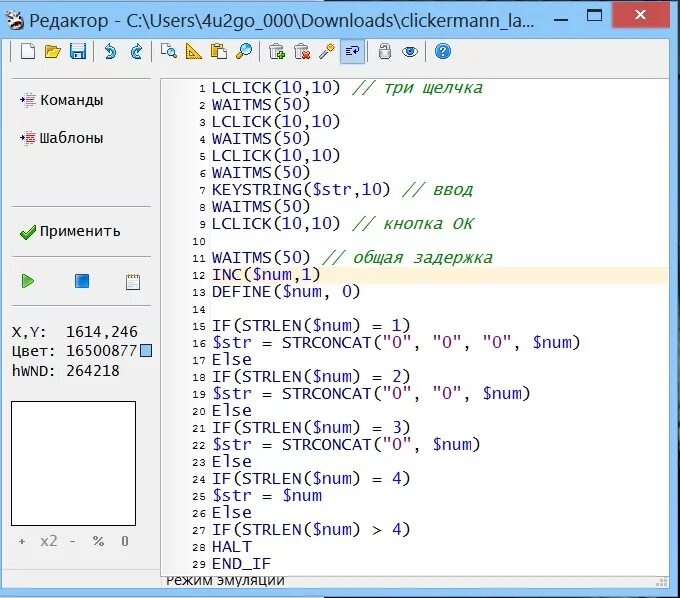Image resolution: width=680 pixels, height=598 pixels.
Task: Click the x2 zoom control under preview
Action: (49, 541)
